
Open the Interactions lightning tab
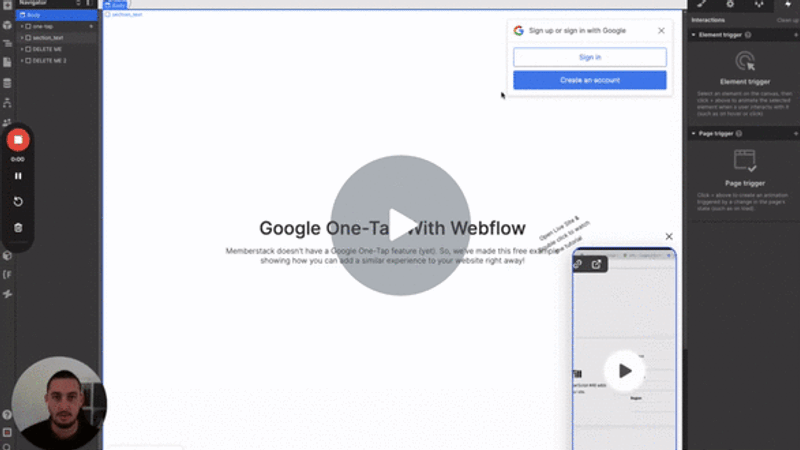click(x=788, y=4)
